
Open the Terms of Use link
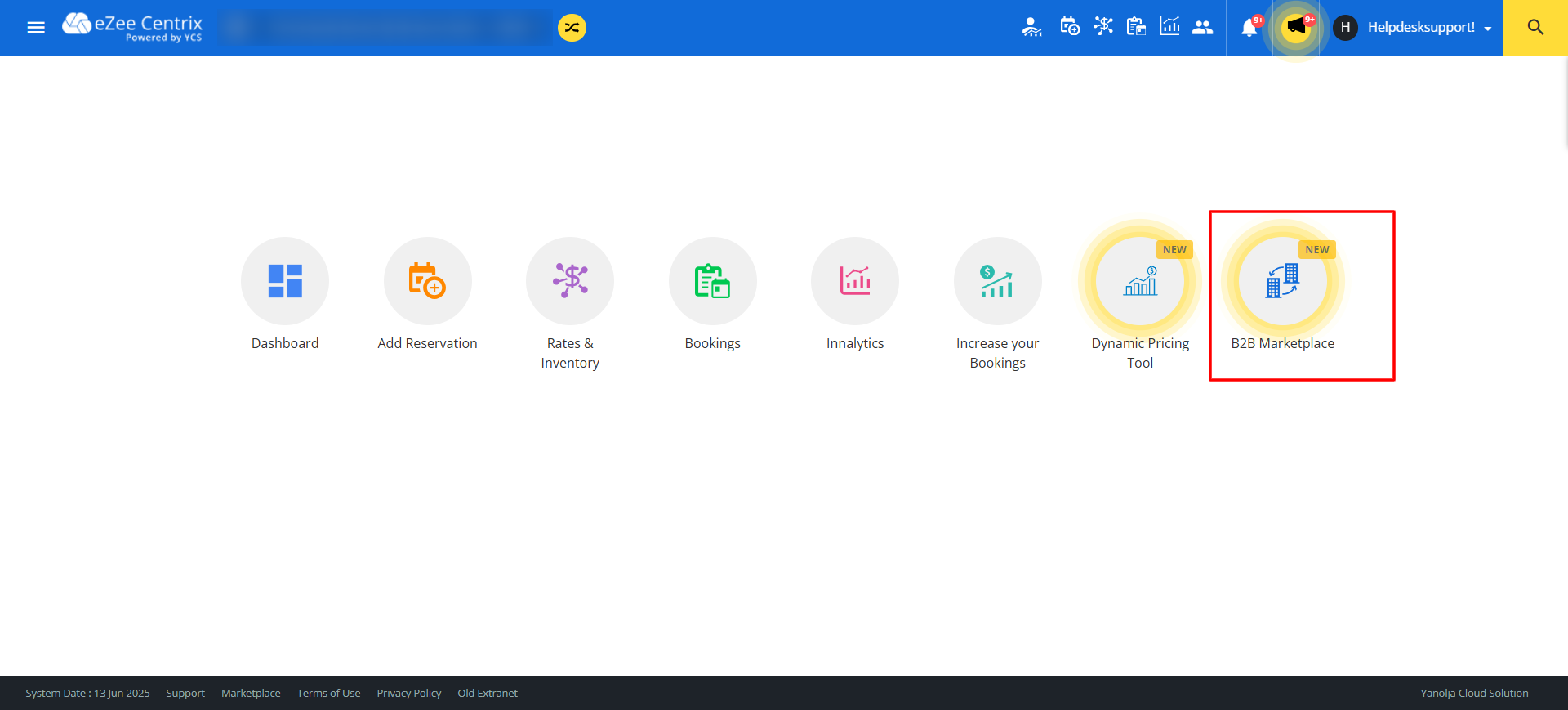(328, 693)
